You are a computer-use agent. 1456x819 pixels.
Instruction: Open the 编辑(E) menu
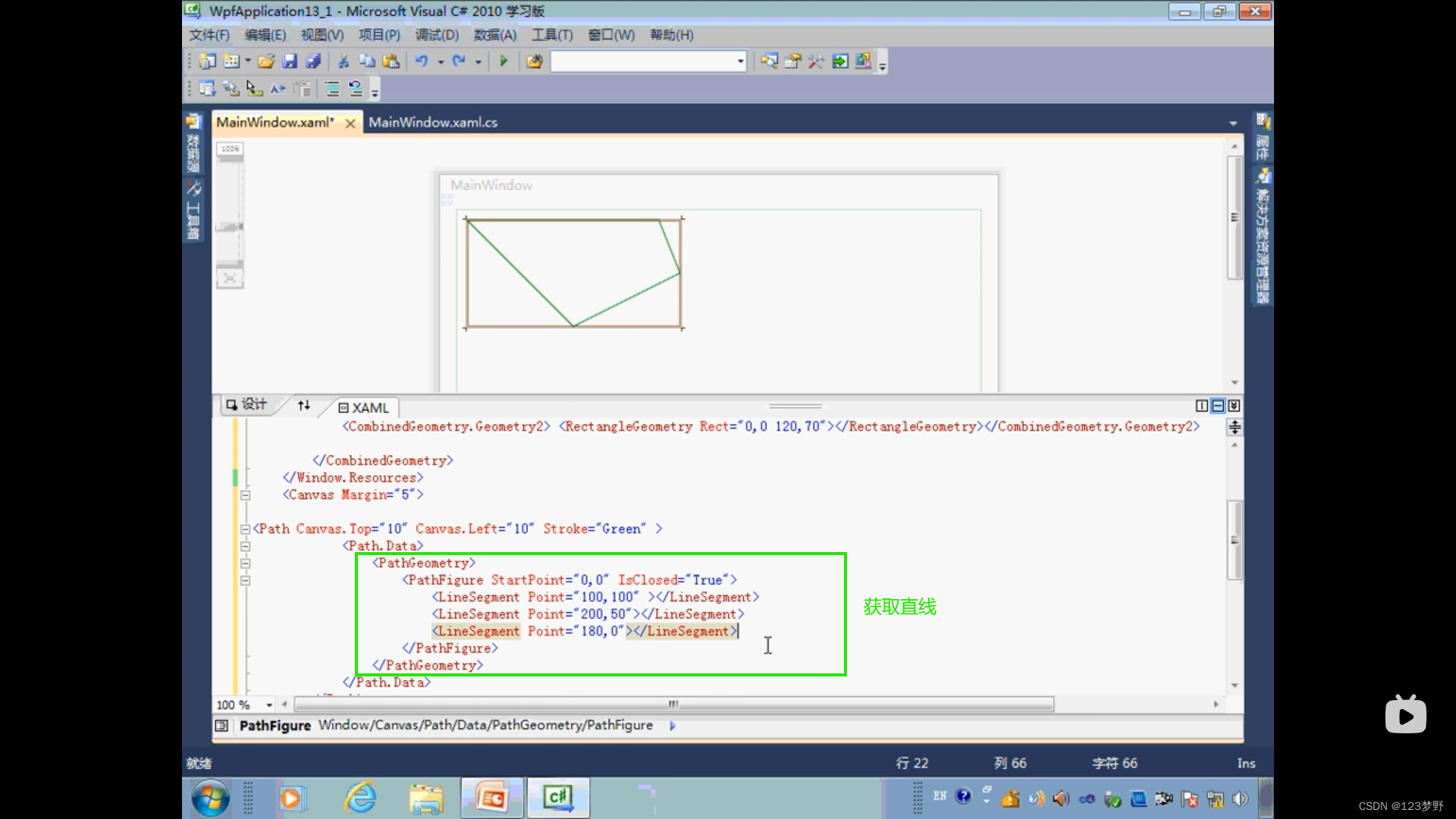(x=265, y=35)
